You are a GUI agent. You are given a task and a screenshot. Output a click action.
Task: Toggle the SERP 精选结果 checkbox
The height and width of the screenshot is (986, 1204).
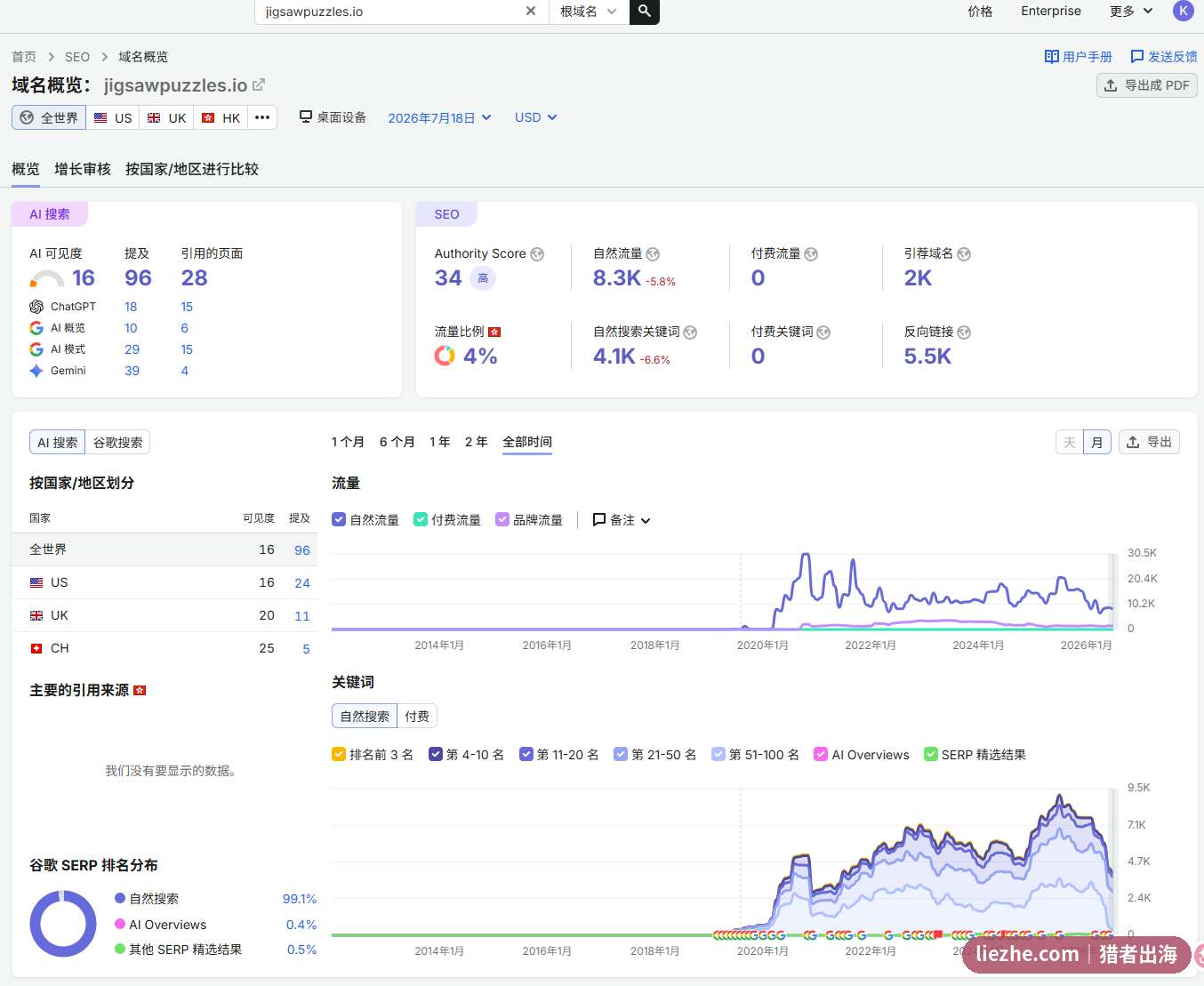931,754
